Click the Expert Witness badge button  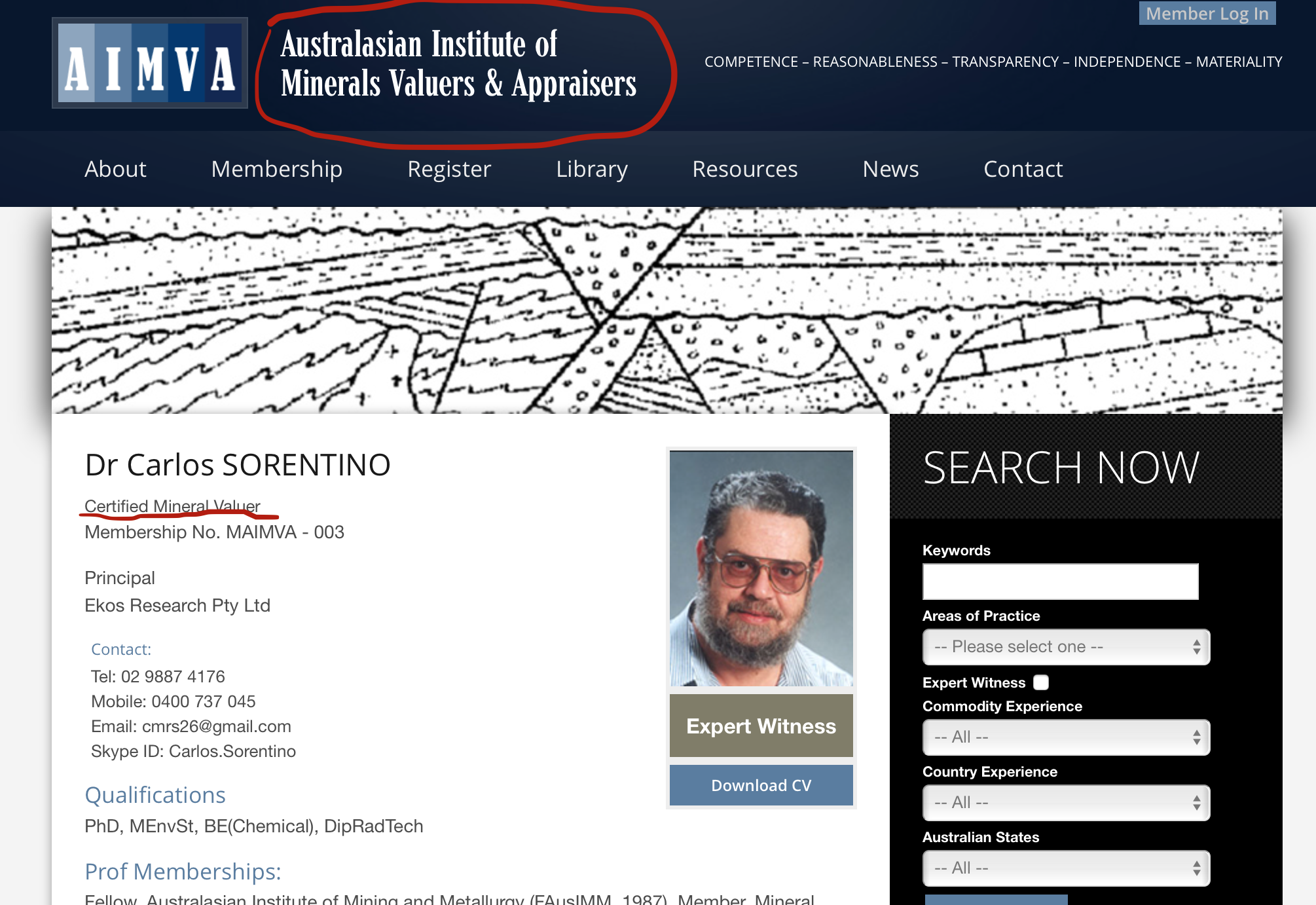tap(761, 726)
